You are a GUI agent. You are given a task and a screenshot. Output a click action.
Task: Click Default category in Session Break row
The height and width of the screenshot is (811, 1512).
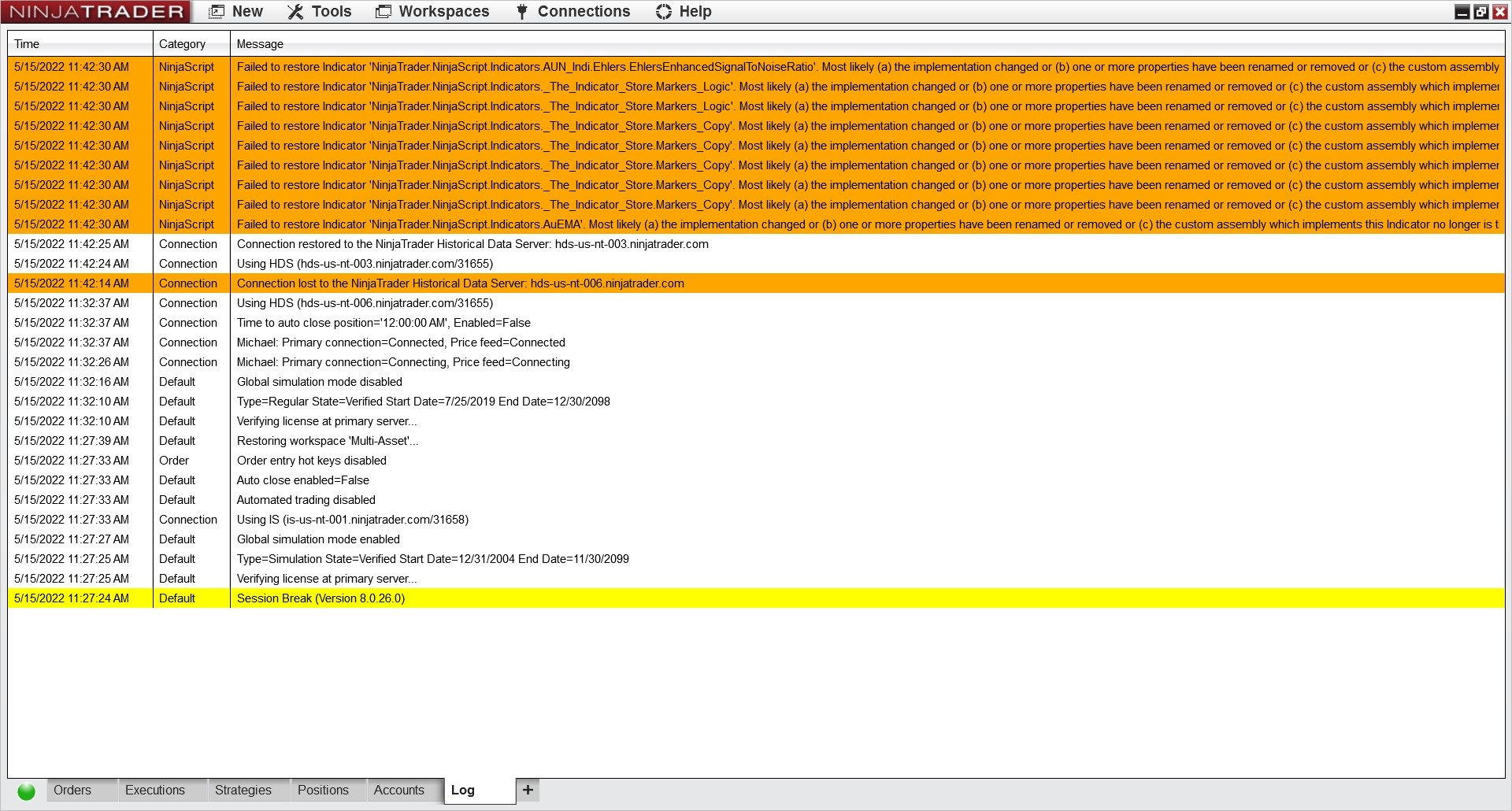tap(177, 598)
